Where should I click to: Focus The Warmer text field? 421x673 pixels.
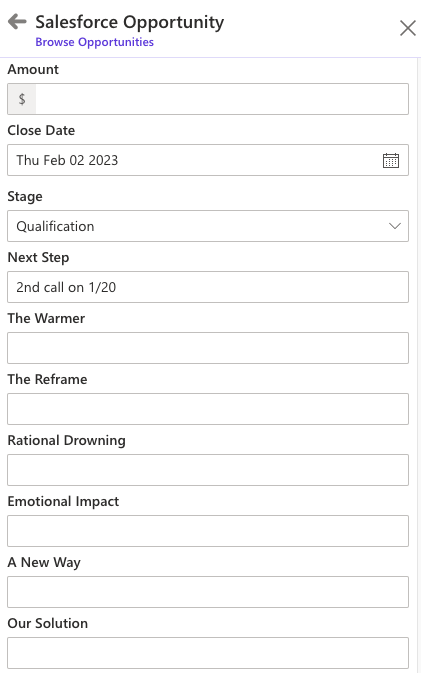[x=208, y=348]
